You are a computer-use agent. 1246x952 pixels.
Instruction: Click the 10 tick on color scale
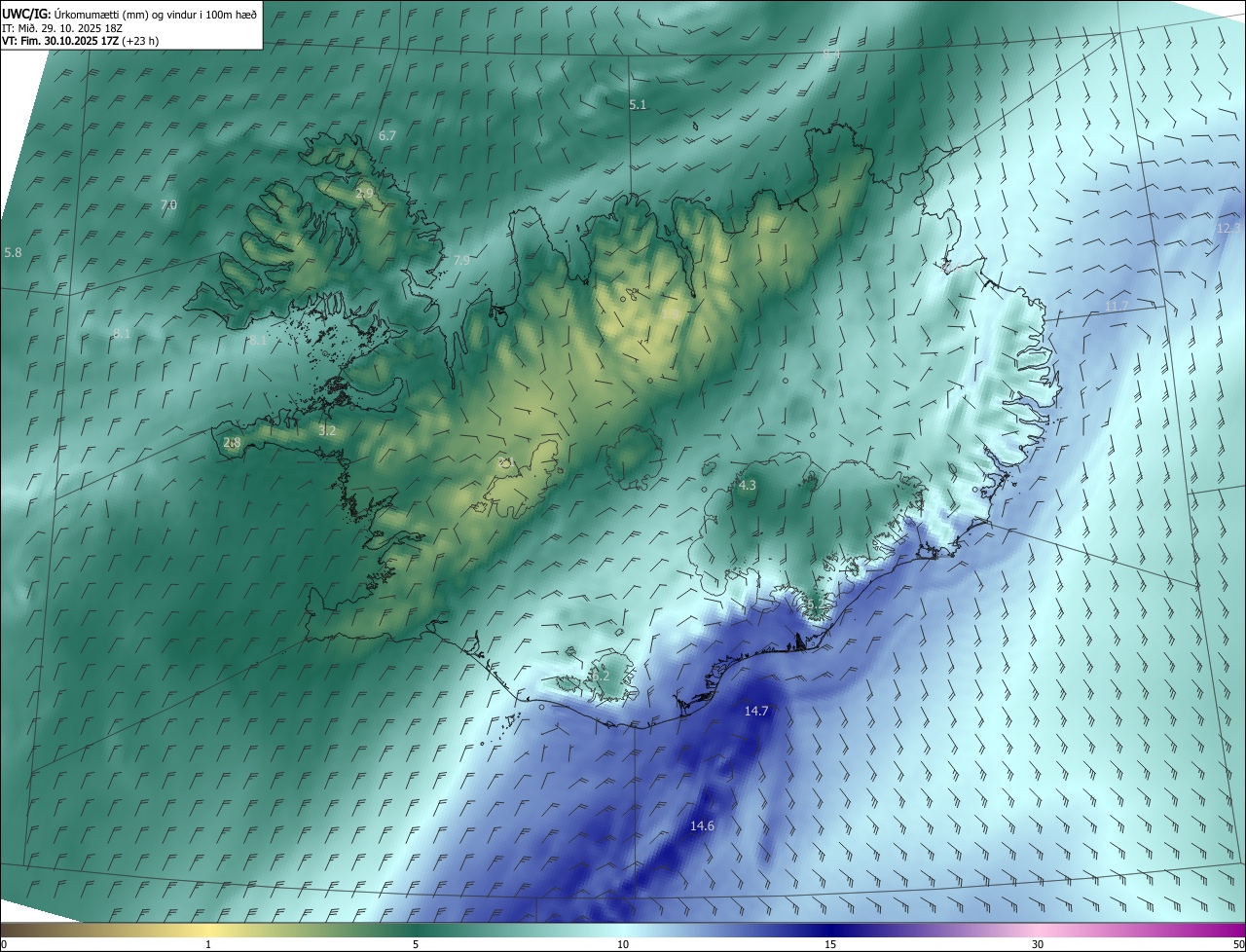623,944
